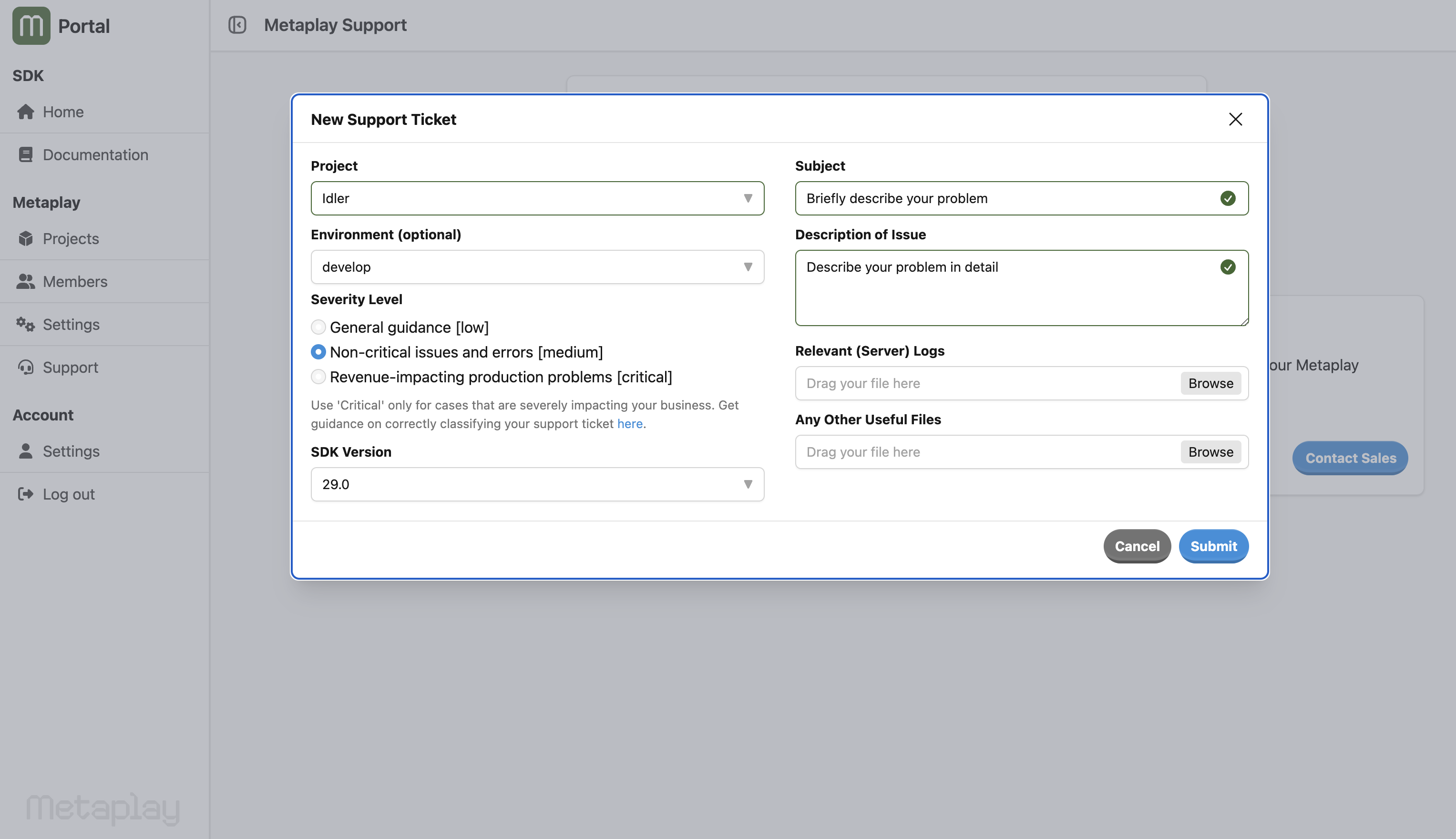The image size is (1456, 839).
Task: Click Subject input field to enter text
Action: point(1021,198)
